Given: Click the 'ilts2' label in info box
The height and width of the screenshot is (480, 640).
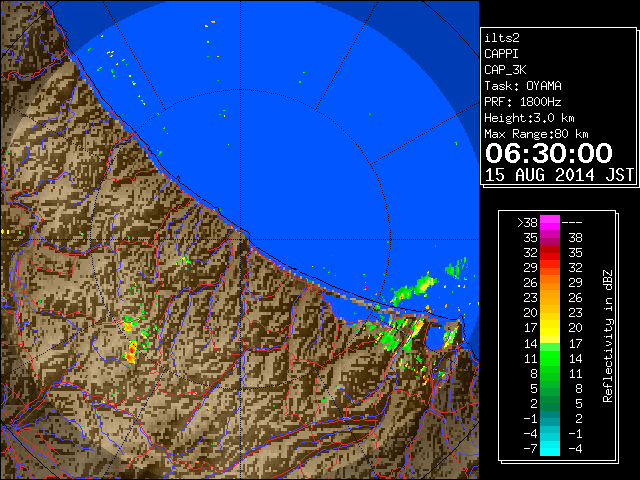Looking at the screenshot, I should (x=502, y=38).
